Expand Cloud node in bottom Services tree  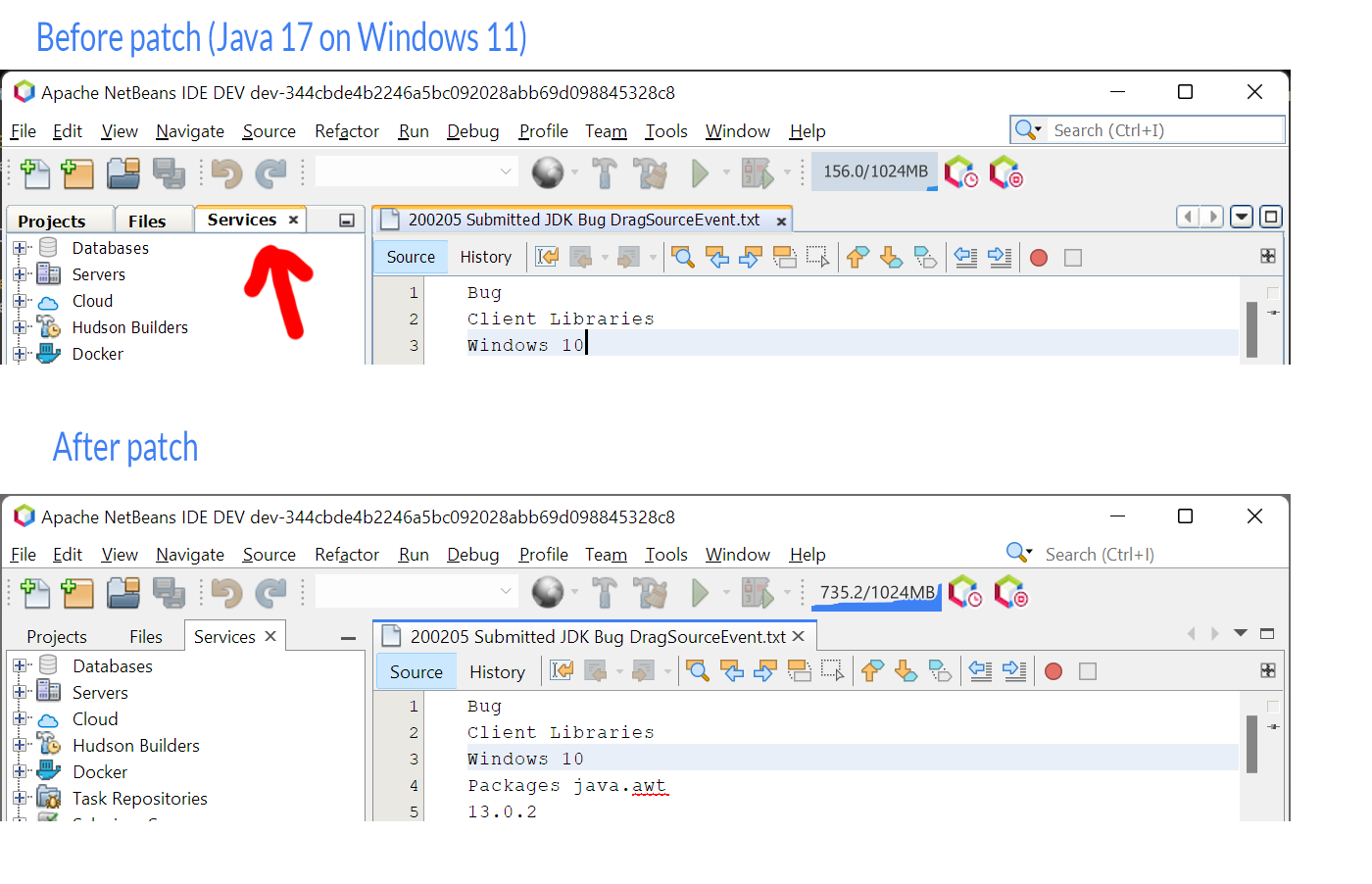point(20,718)
